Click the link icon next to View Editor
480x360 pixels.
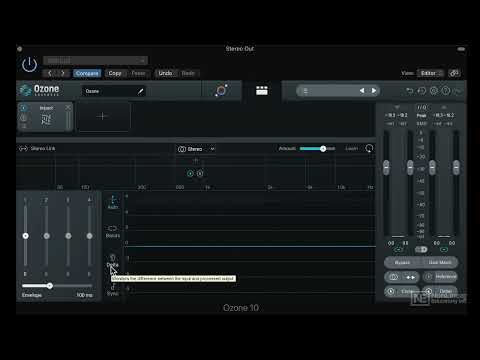coord(454,73)
